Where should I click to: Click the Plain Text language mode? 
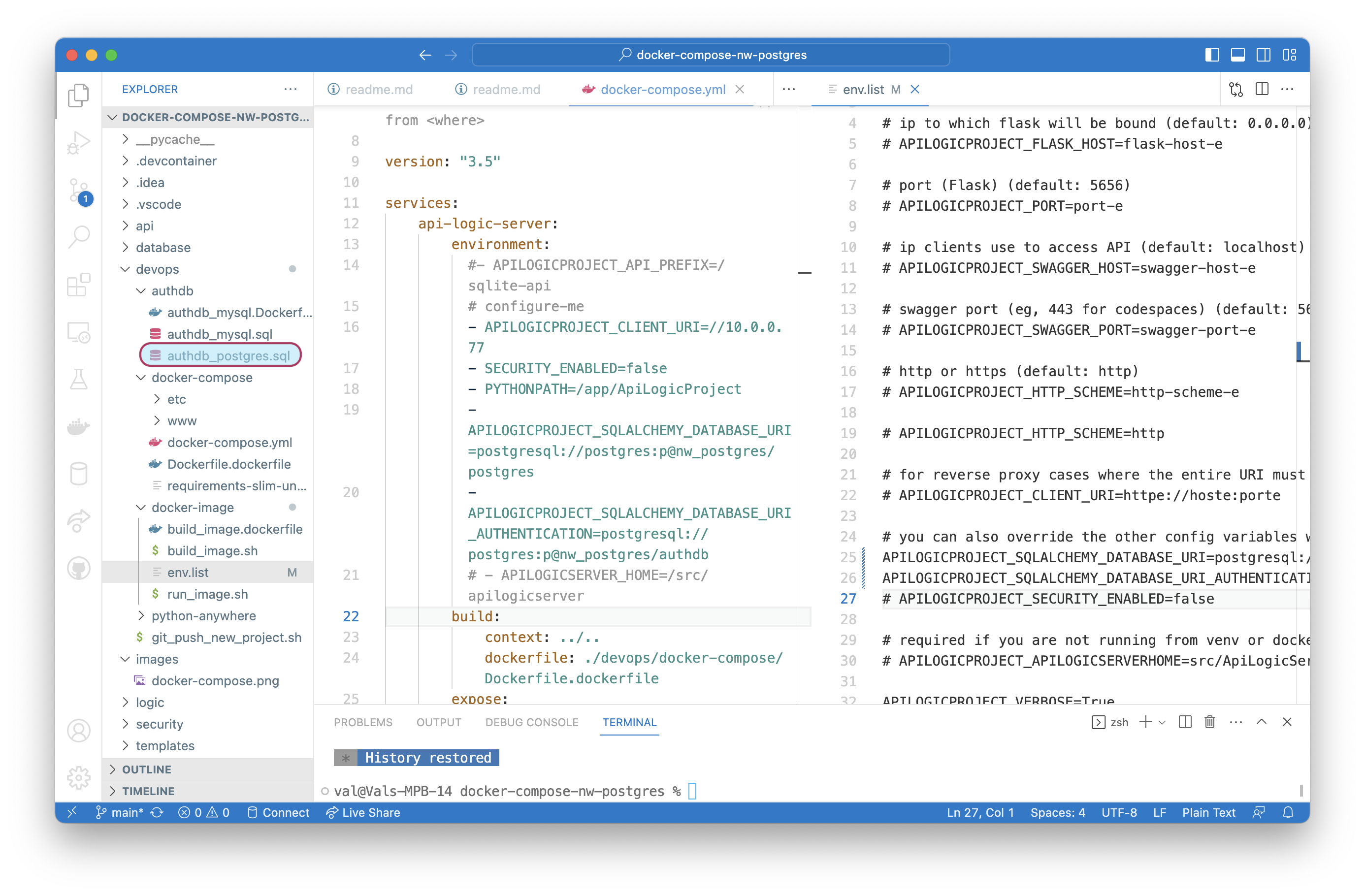point(1208,812)
